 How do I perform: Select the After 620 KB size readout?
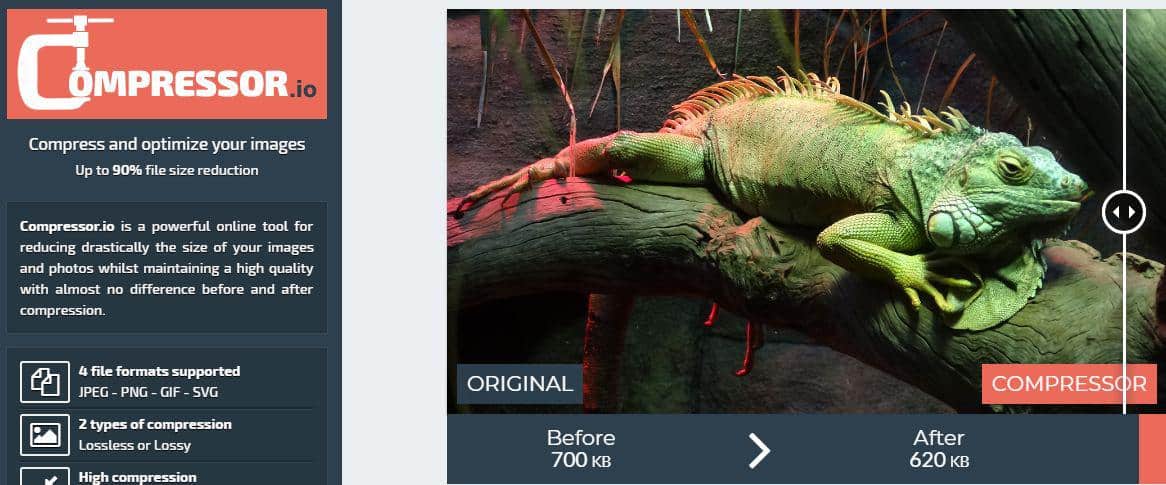coord(939,449)
